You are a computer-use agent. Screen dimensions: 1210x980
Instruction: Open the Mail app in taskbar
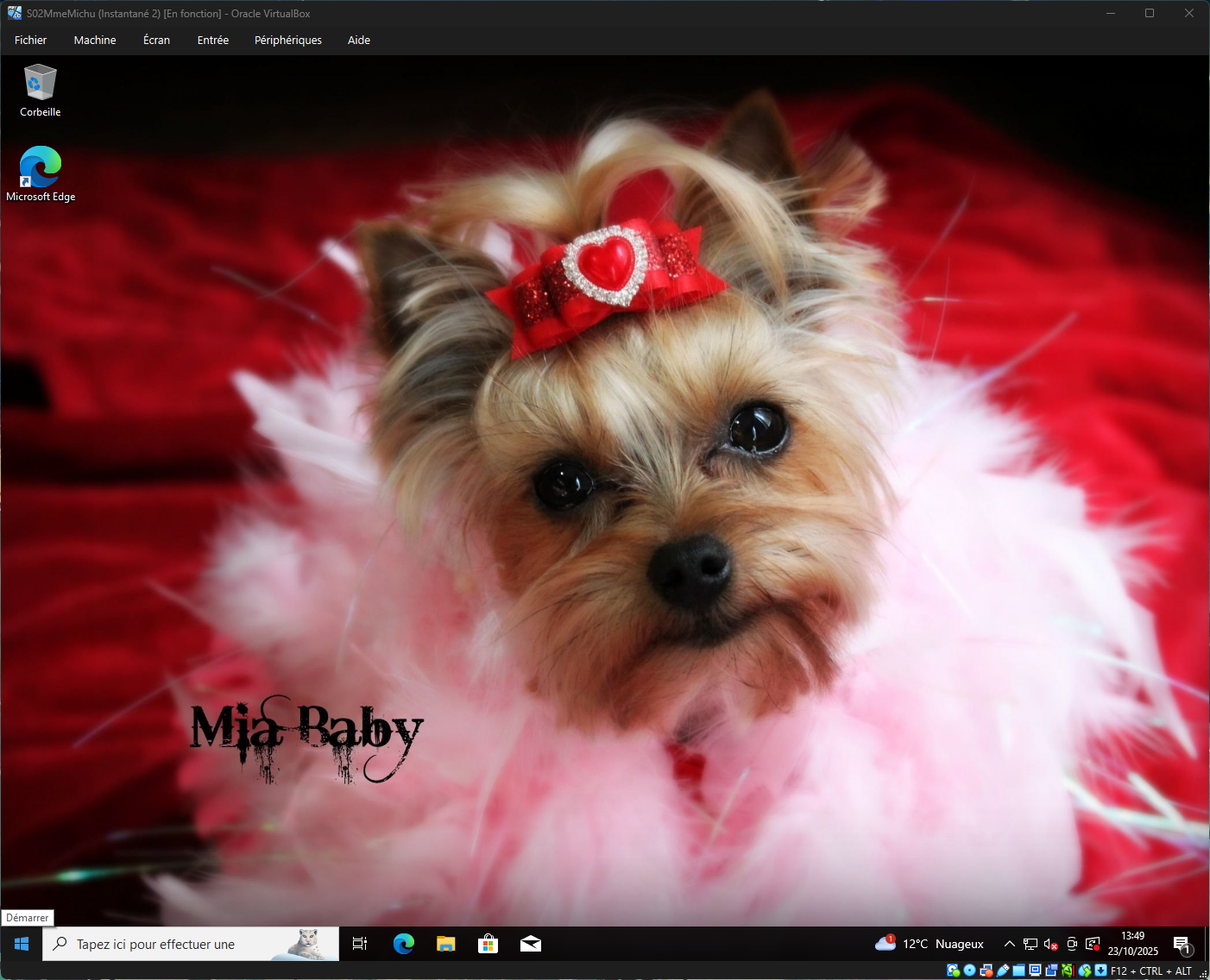(x=530, y=944)
